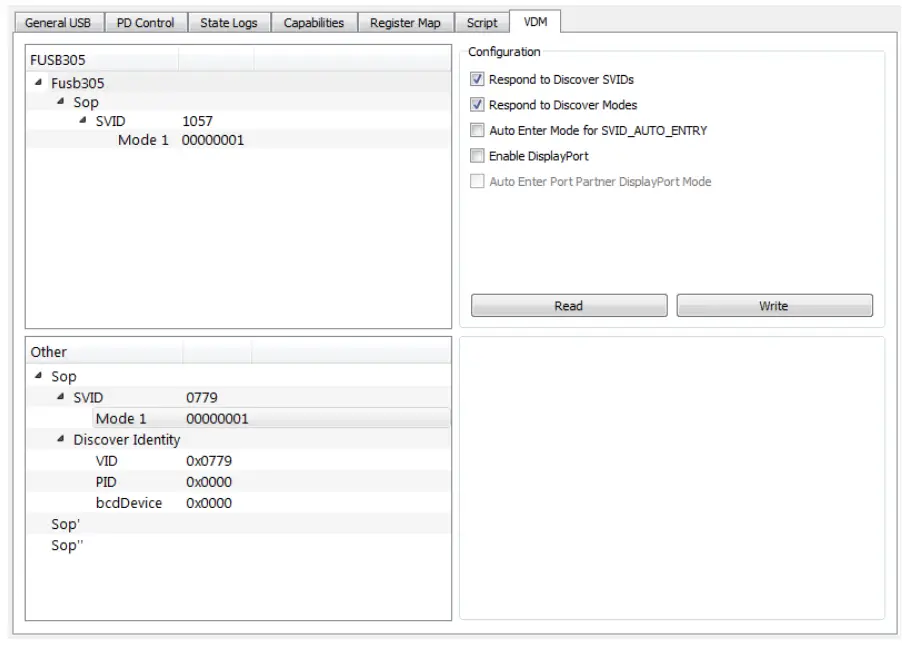The width and height of the screenshot is (902, 647).
Task: Select the PID row
Action: (239, 482)
